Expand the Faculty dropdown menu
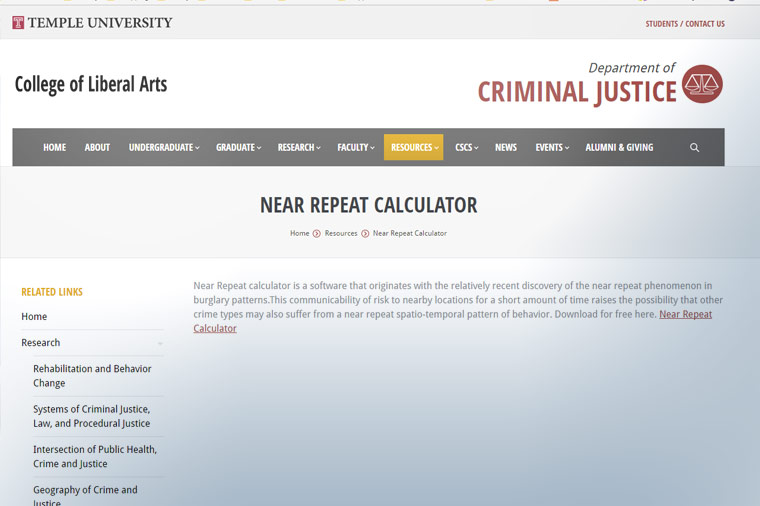760x506 pixels. [x=356, y=147]
